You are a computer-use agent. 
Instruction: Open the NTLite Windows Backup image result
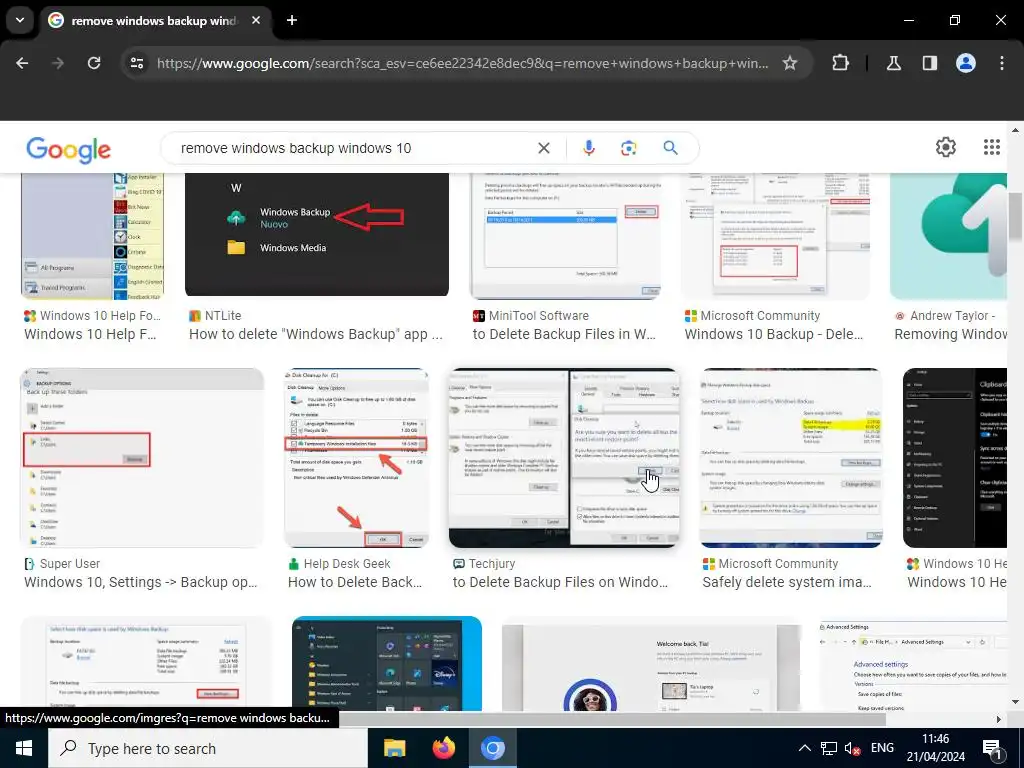coord(317,234)
